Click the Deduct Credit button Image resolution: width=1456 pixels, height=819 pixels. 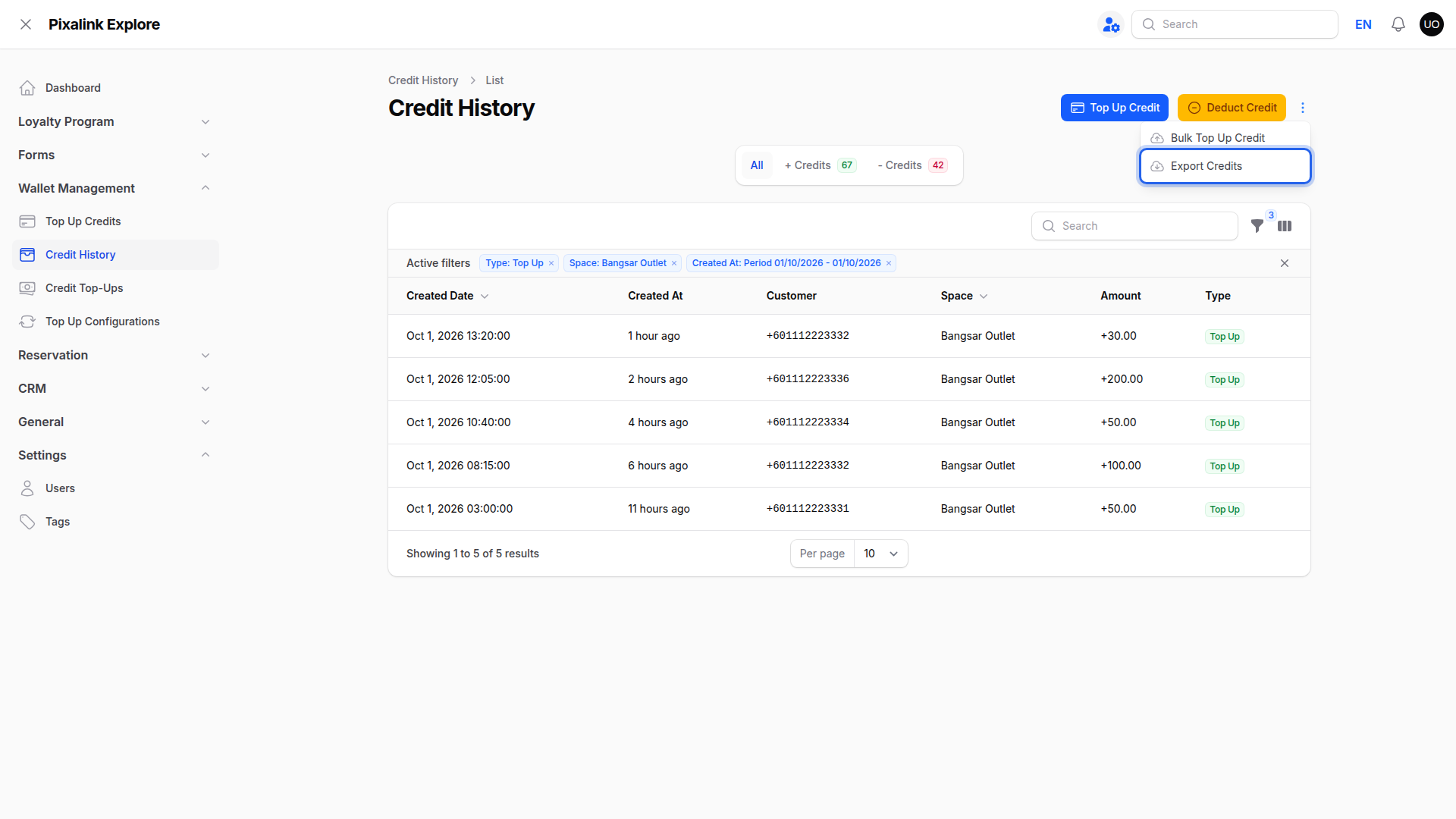coord(1232,108)
